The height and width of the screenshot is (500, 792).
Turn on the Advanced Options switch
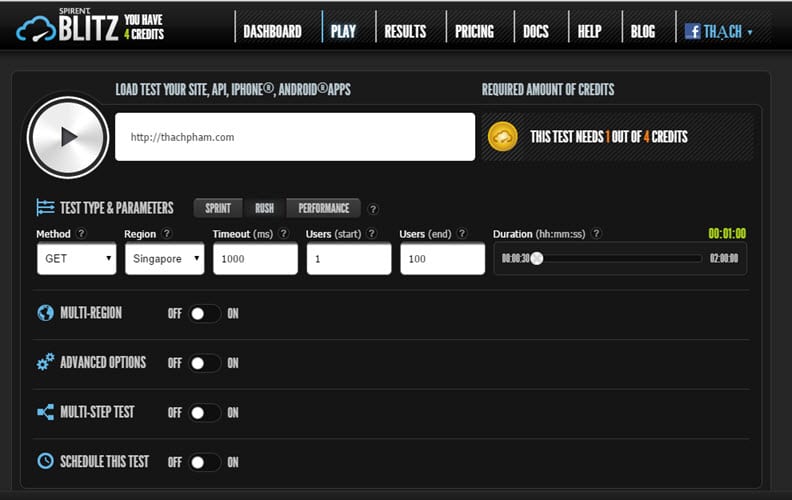[x=205, y=363]
